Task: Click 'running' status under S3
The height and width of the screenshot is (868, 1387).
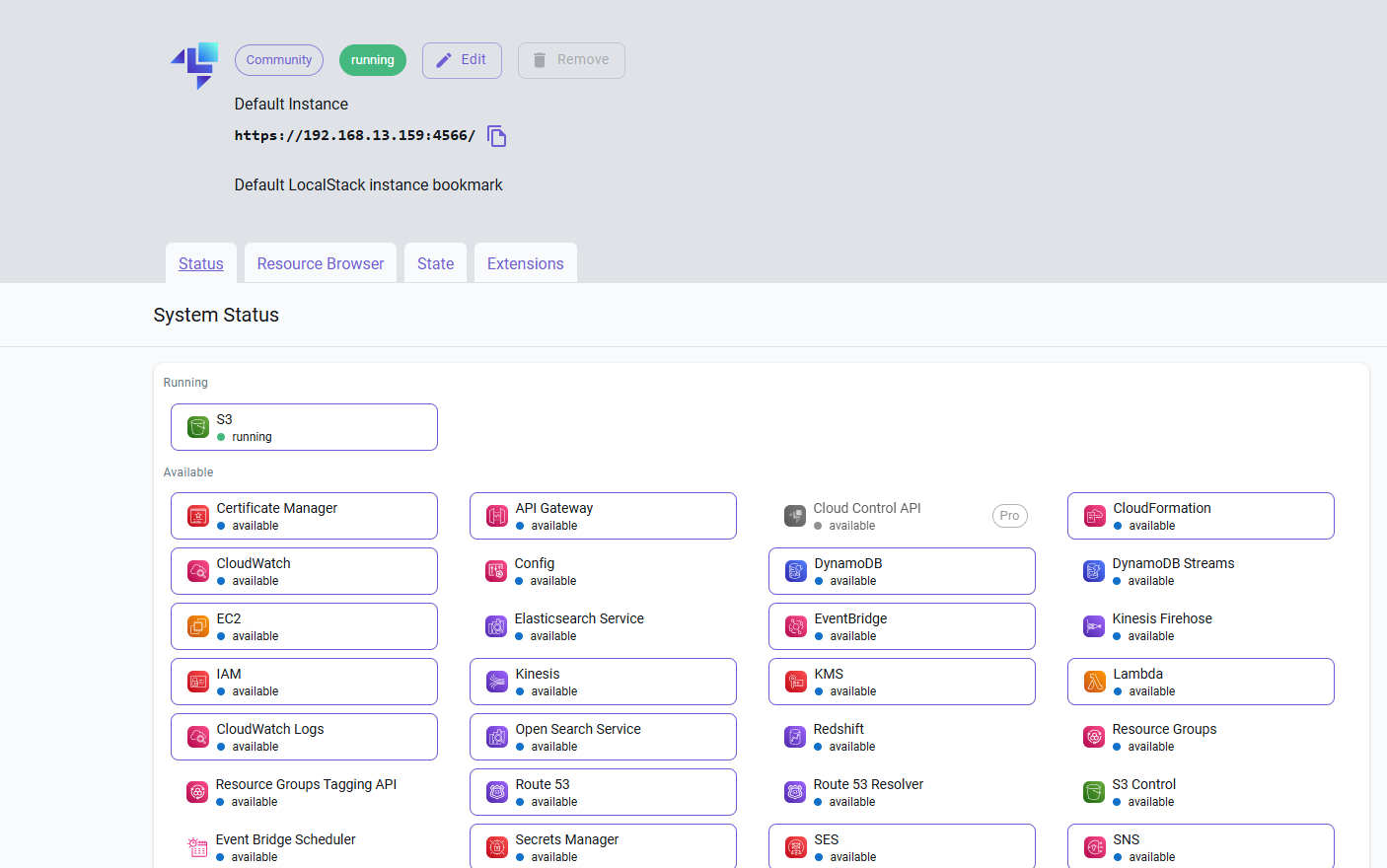Action: coord(252,437)
